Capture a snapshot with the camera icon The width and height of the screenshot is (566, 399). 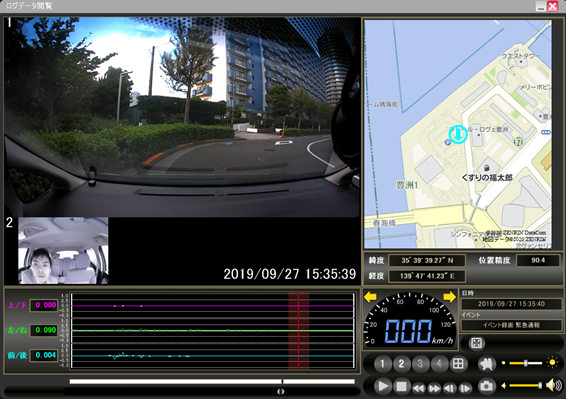[487, 386]
